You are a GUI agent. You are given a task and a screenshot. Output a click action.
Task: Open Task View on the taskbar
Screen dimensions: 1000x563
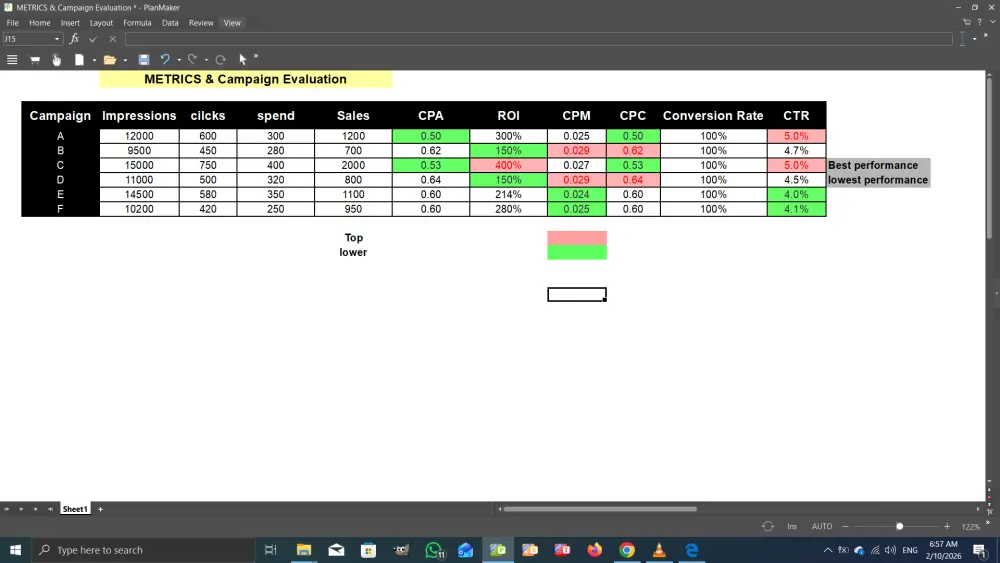[x=270, y=550]
